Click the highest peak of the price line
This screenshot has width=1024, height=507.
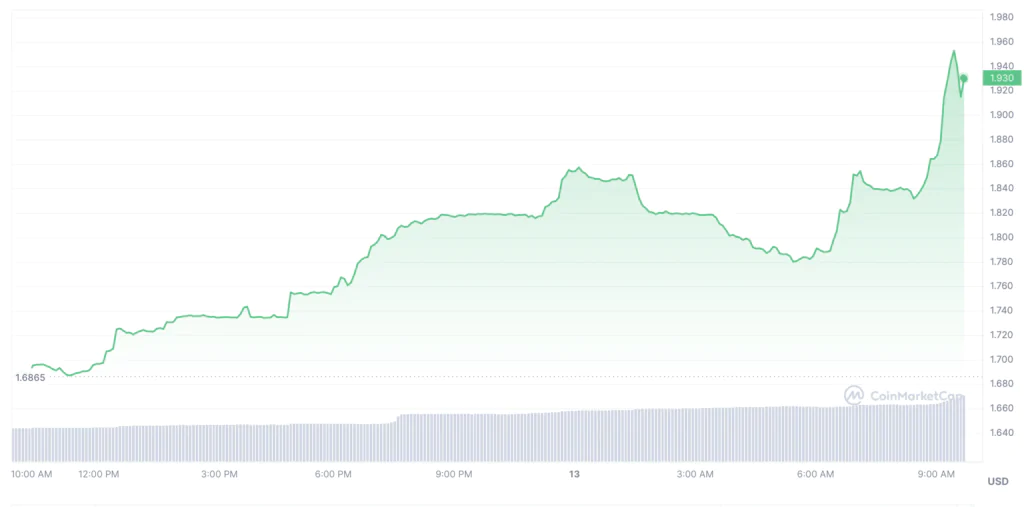pos(953,51)
